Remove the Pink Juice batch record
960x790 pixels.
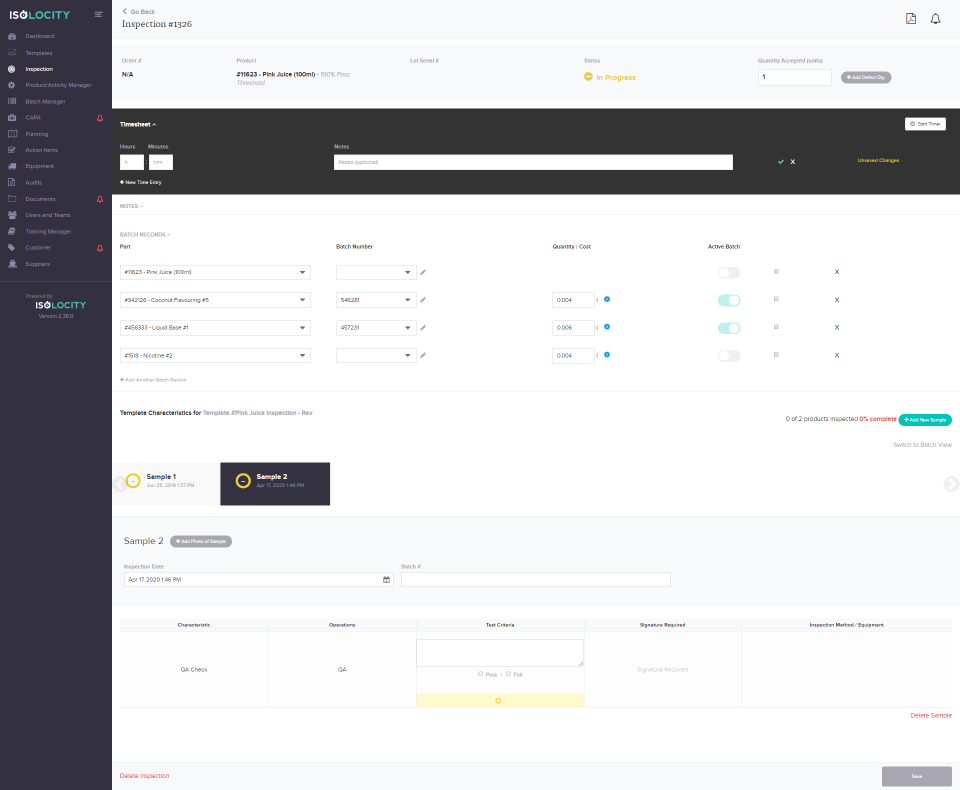click(x=837, y=272)
